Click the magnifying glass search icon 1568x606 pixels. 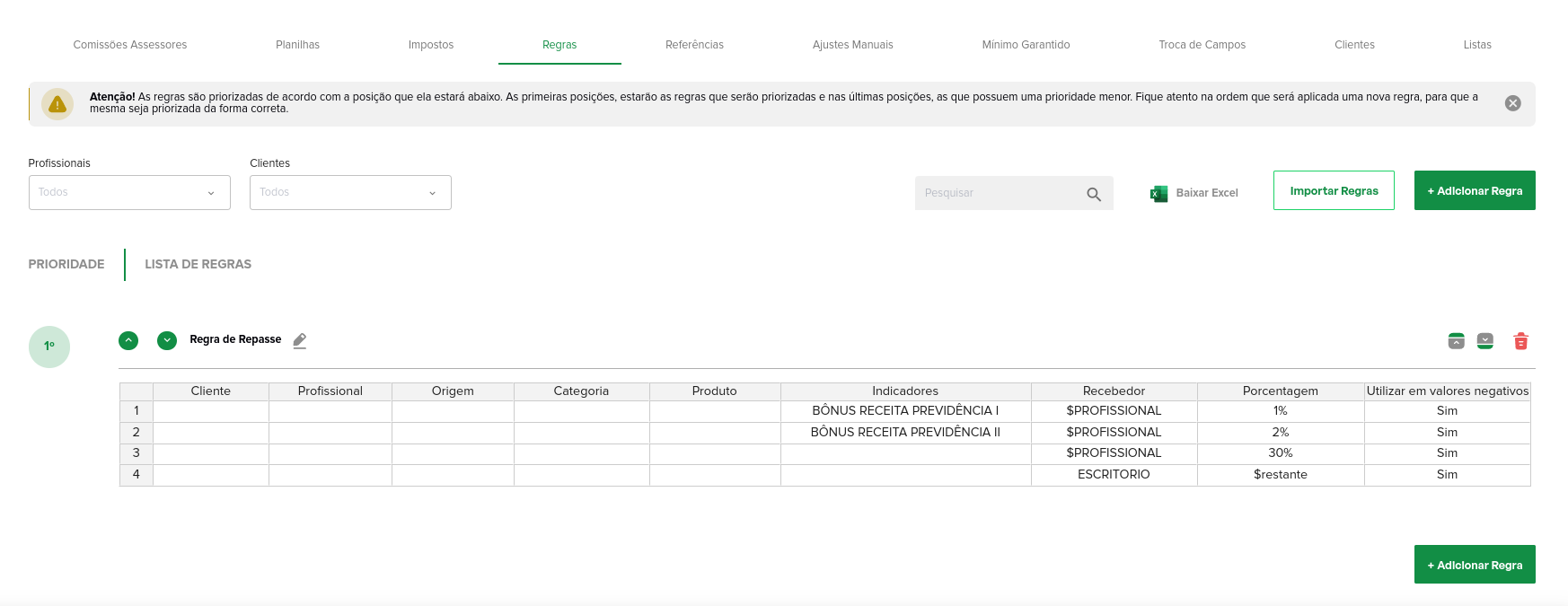coord(1093,194)
